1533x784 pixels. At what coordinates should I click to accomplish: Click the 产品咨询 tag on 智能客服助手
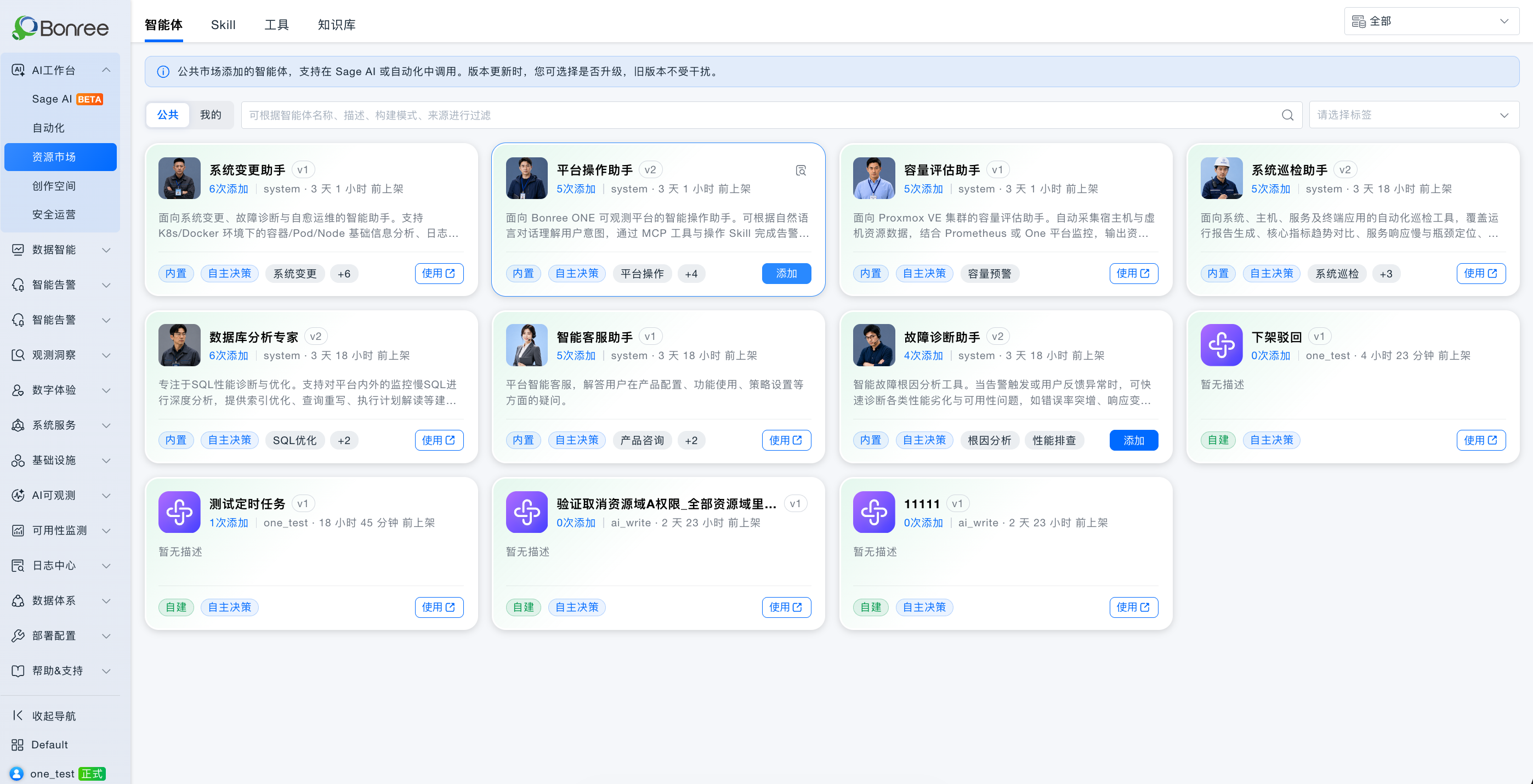coord(642,440)
